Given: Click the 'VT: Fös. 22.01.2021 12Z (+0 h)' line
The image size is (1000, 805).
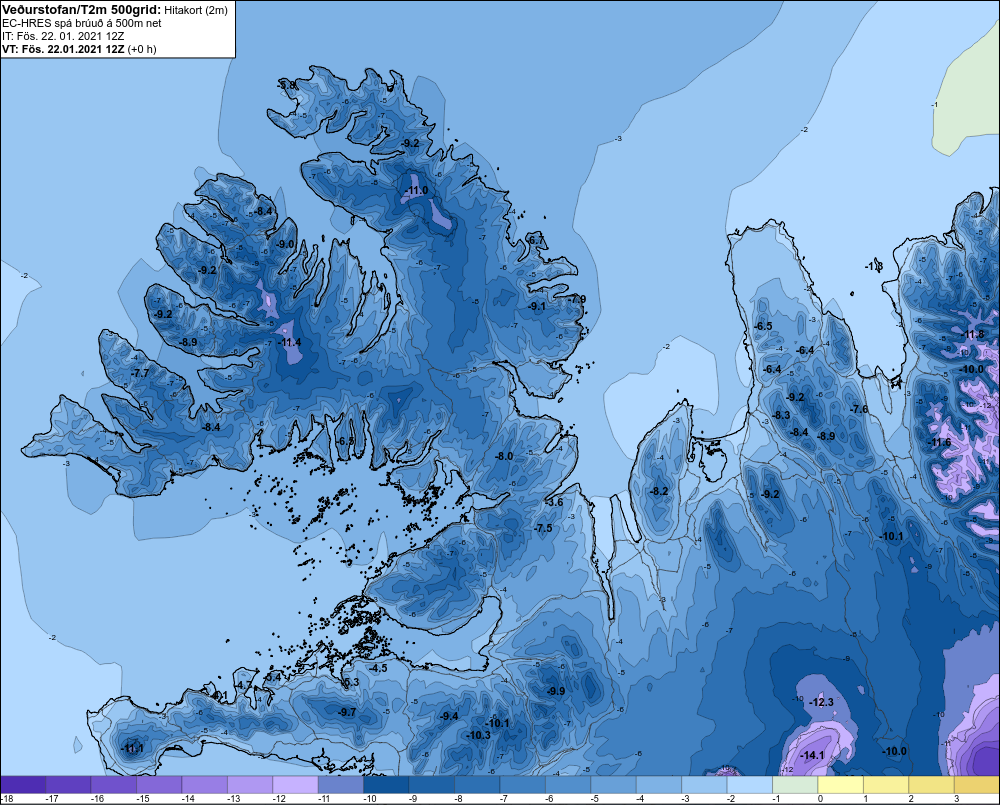Looking at the screenshot, I should [79, 48].
